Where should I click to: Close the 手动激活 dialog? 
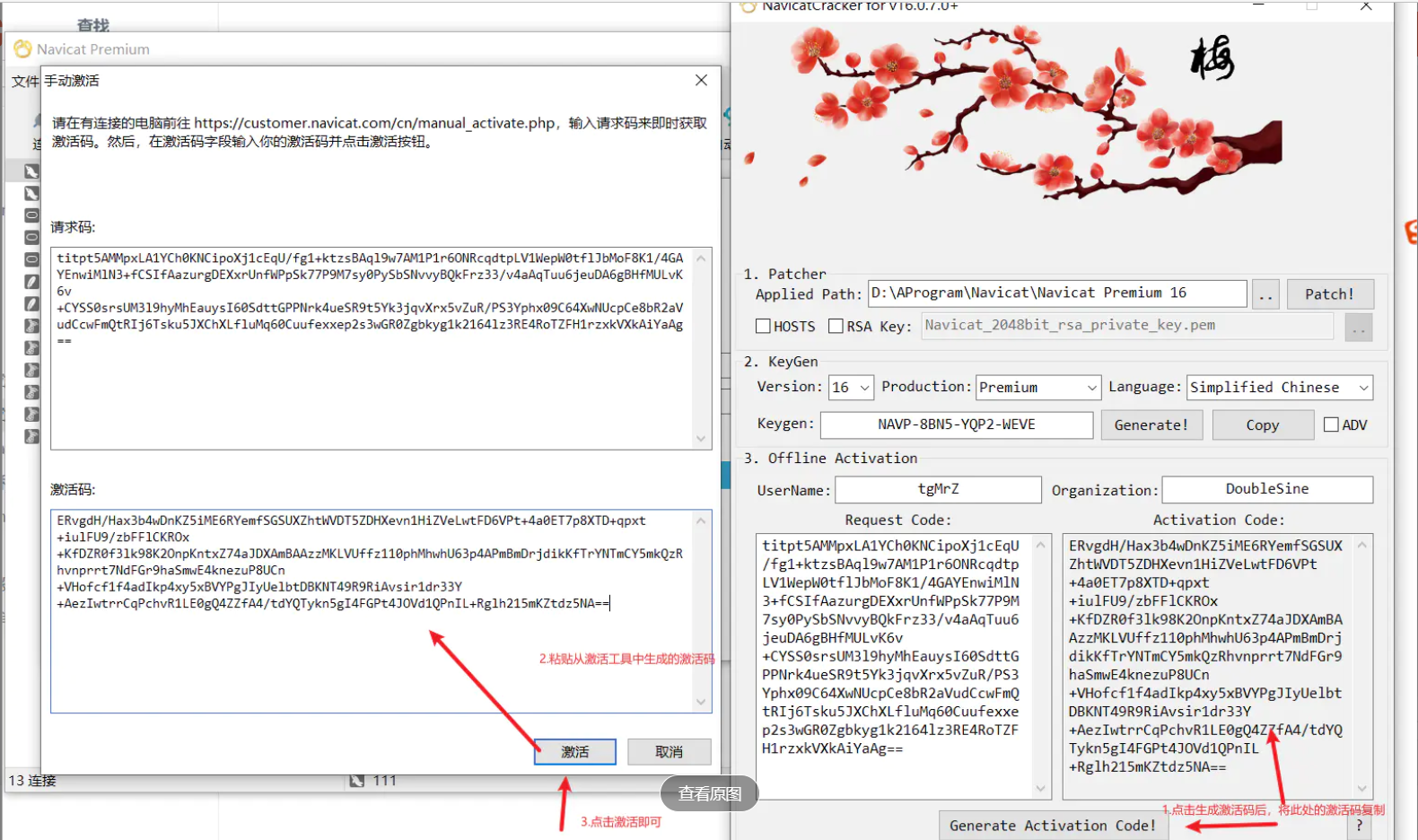pos(701,80)
